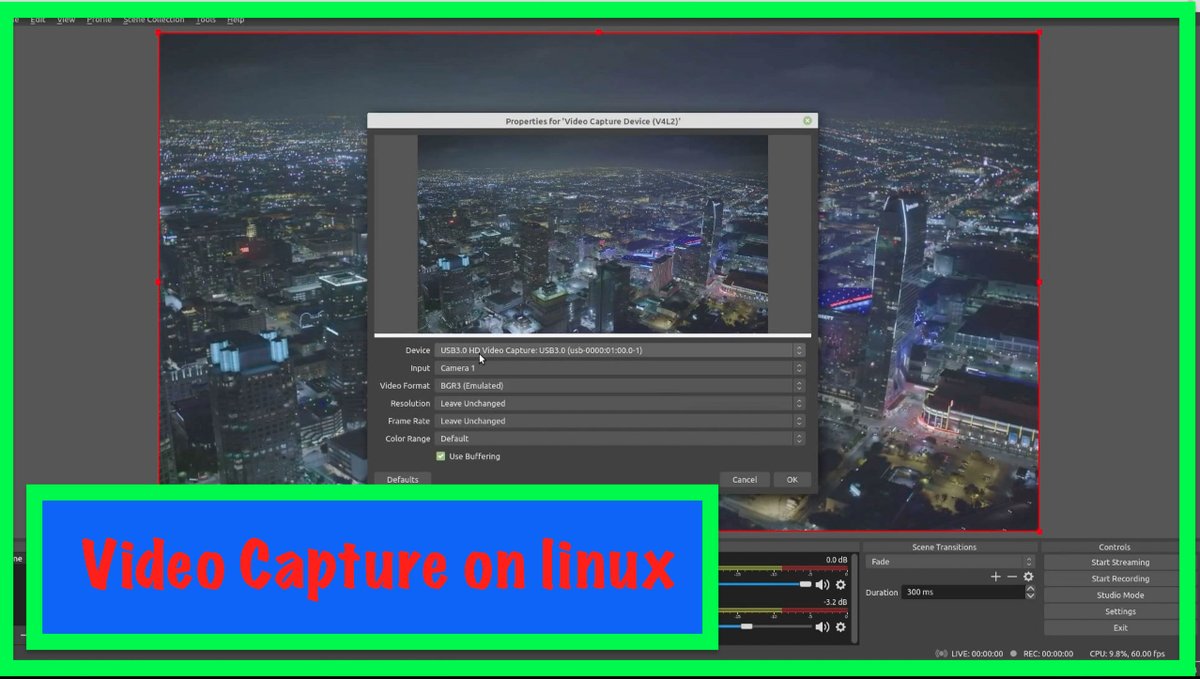This screenshot has width=1200, height=679.
Task: Mute the Mic/Aux speaker icon
Action: [x=821, y=627]
